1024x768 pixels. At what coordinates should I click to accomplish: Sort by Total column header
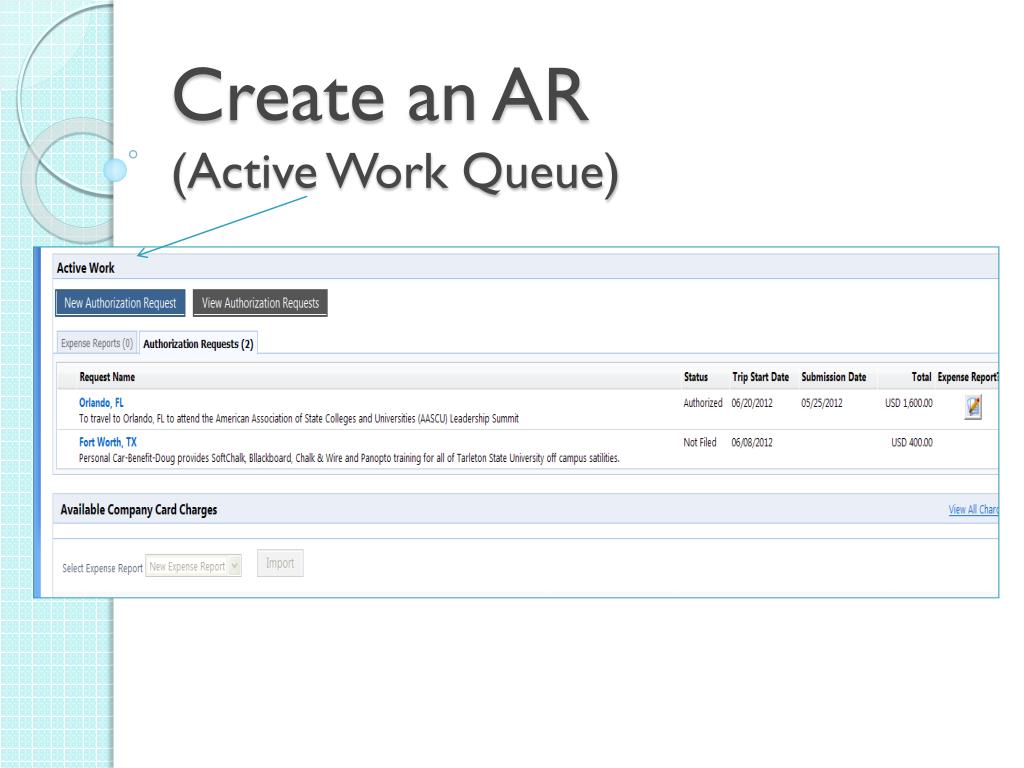pos(921,377)
